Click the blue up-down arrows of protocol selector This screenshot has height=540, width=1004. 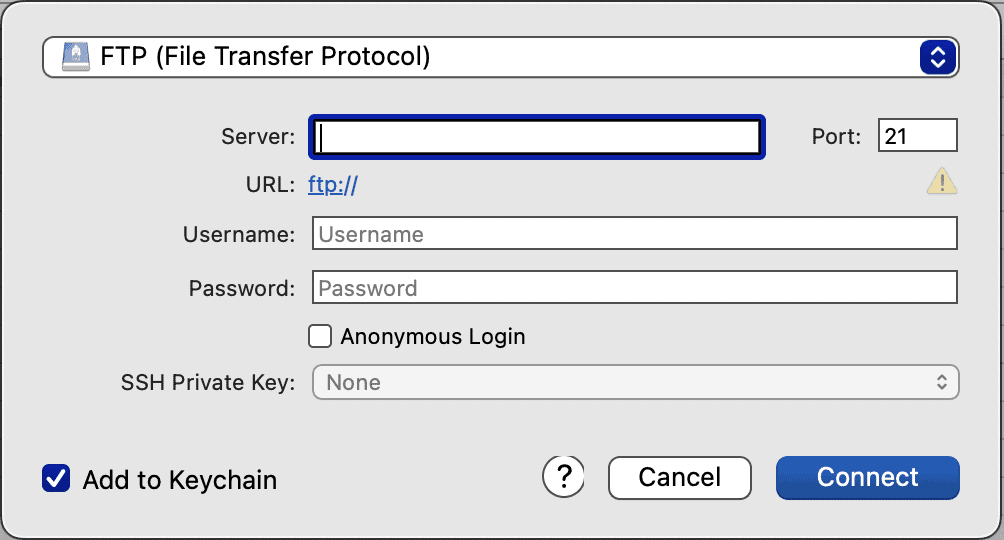[937, 57]
